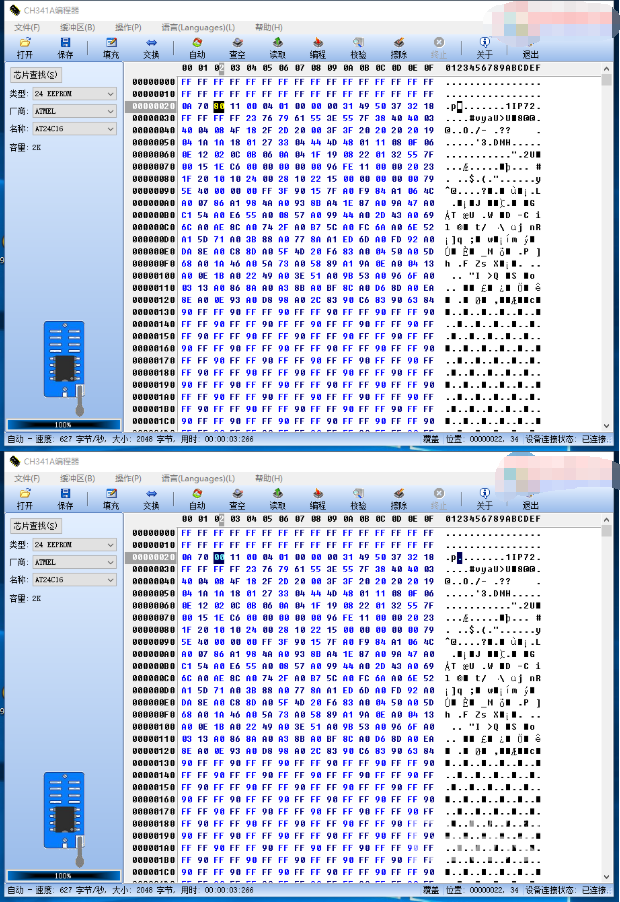Click address 00000020 in lower window

(x=153, y=557)
